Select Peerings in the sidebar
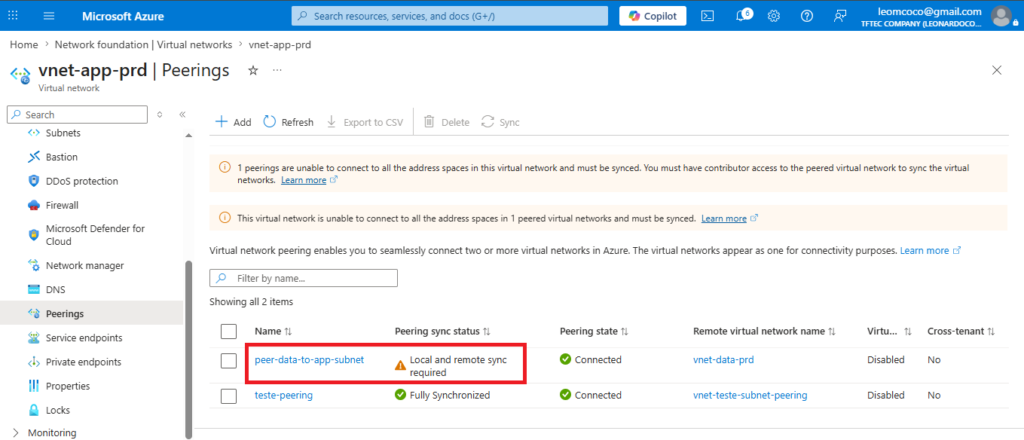Screen dimensions: 1024x440 click(x=91, y=314)
